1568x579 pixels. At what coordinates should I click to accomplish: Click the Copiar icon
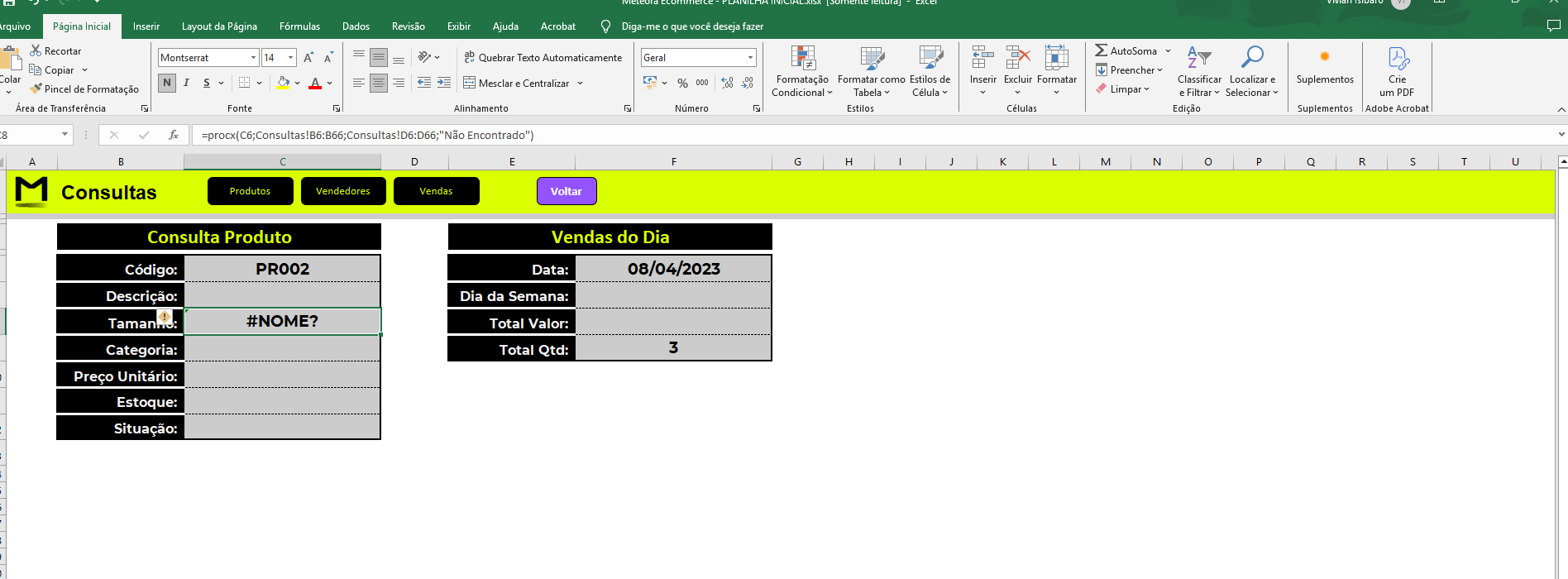[x=36, y=69]
